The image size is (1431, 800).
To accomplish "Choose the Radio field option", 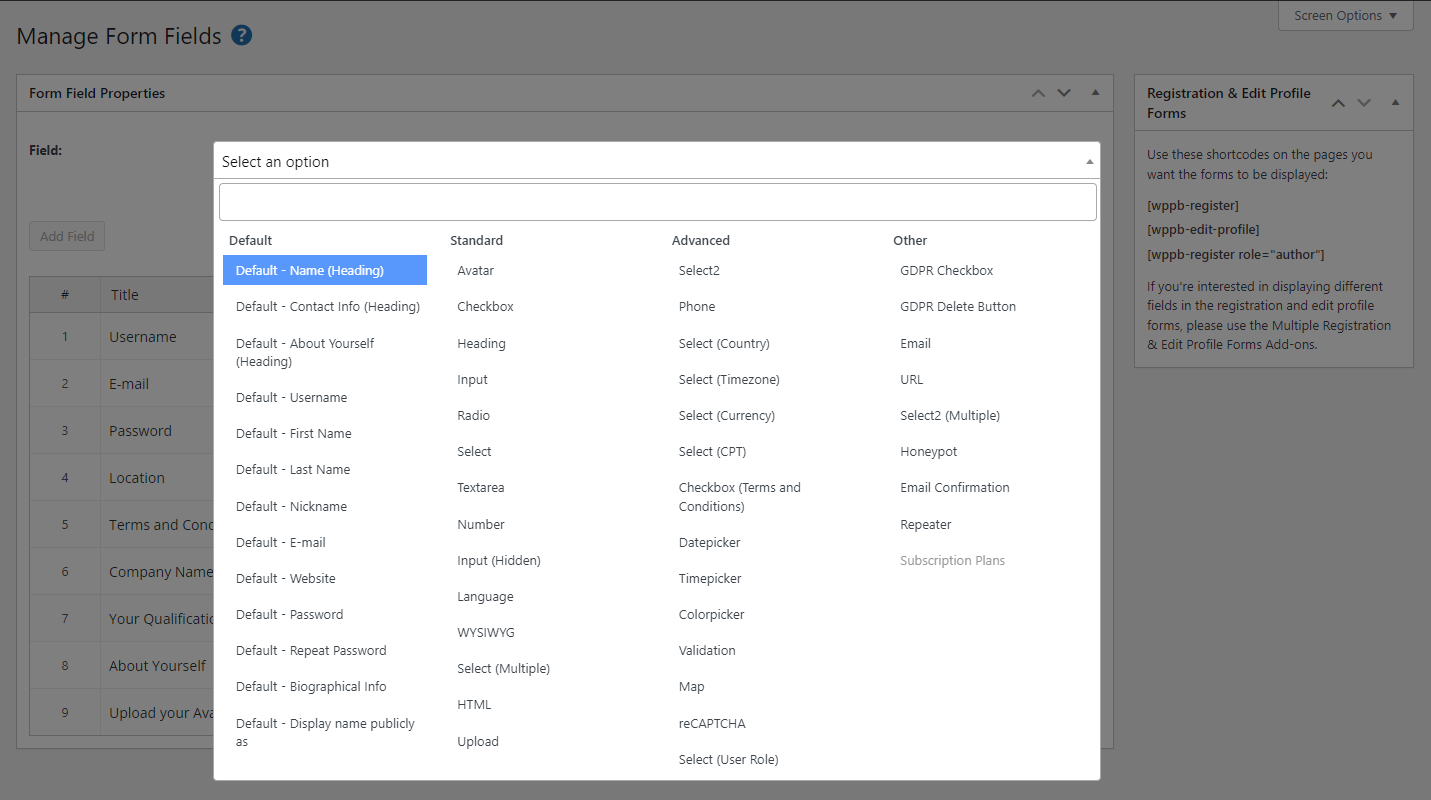I will 473,415.
